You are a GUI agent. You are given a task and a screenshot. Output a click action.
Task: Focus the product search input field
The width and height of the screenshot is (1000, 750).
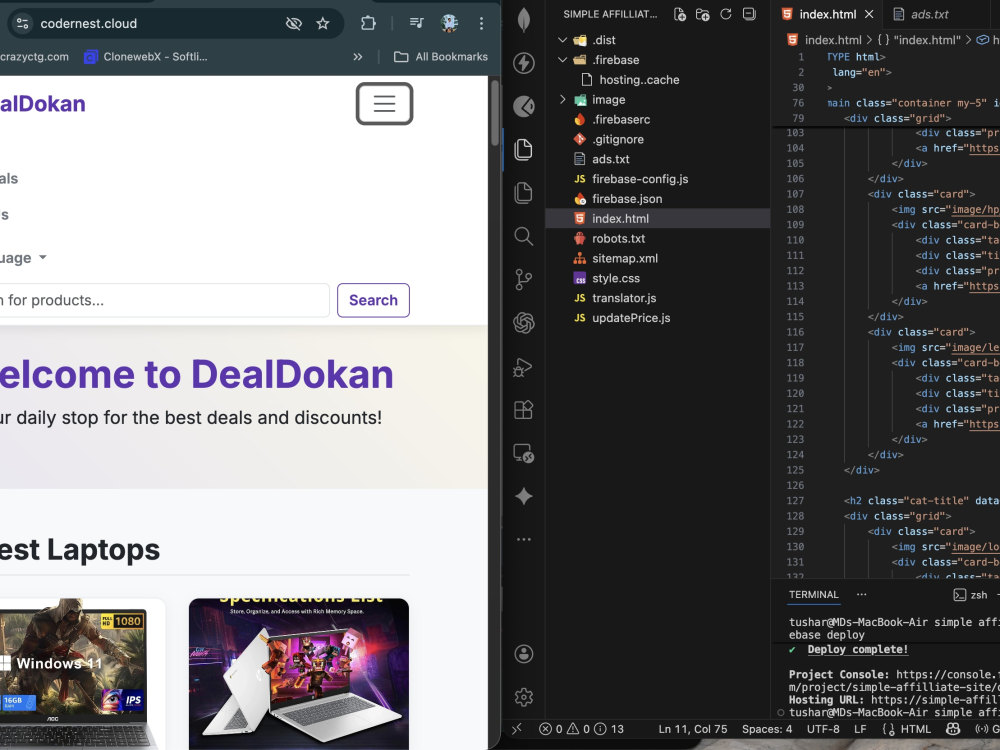click(165, 300)
